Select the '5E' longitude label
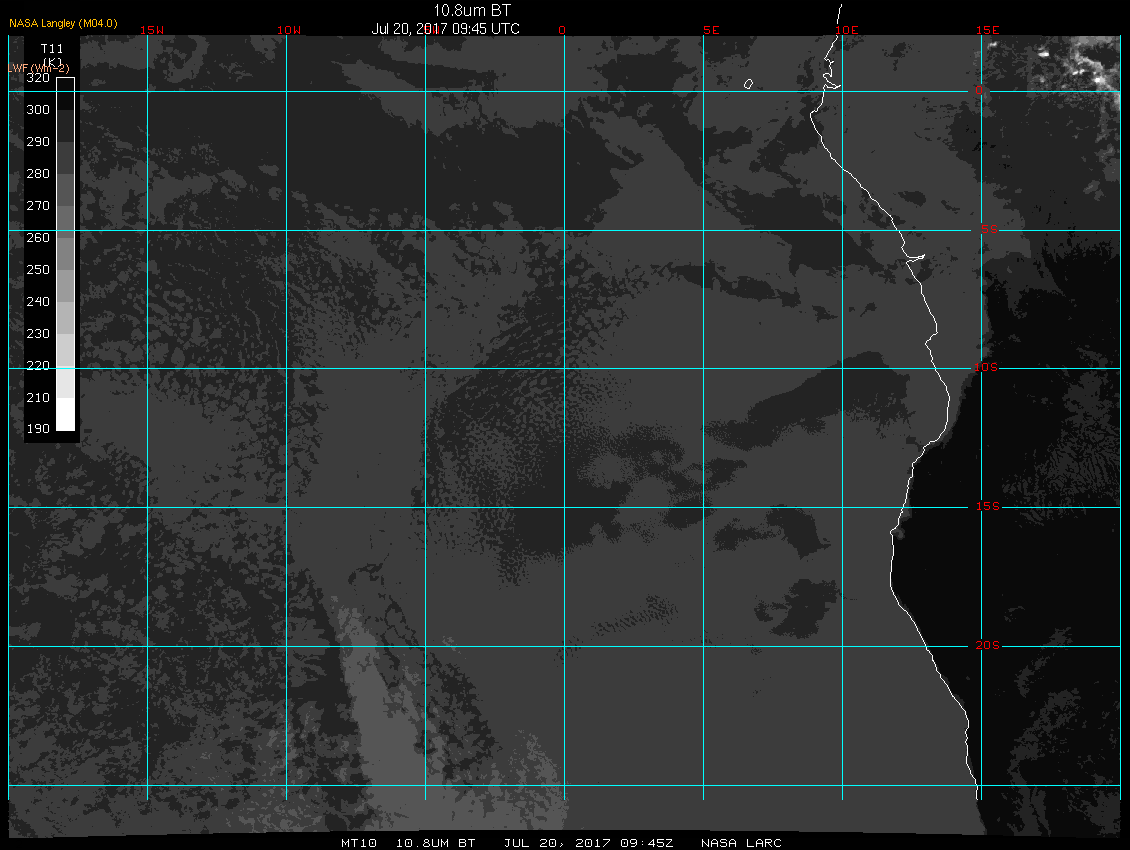 [711, 30]
